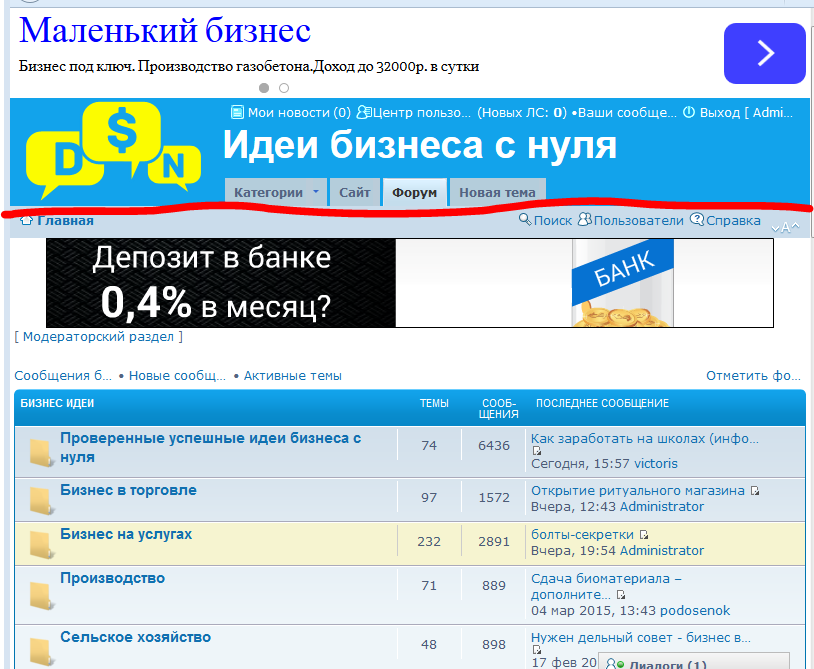
Task: Open Модераторский раздел link
Action: (x=99, y=337)
